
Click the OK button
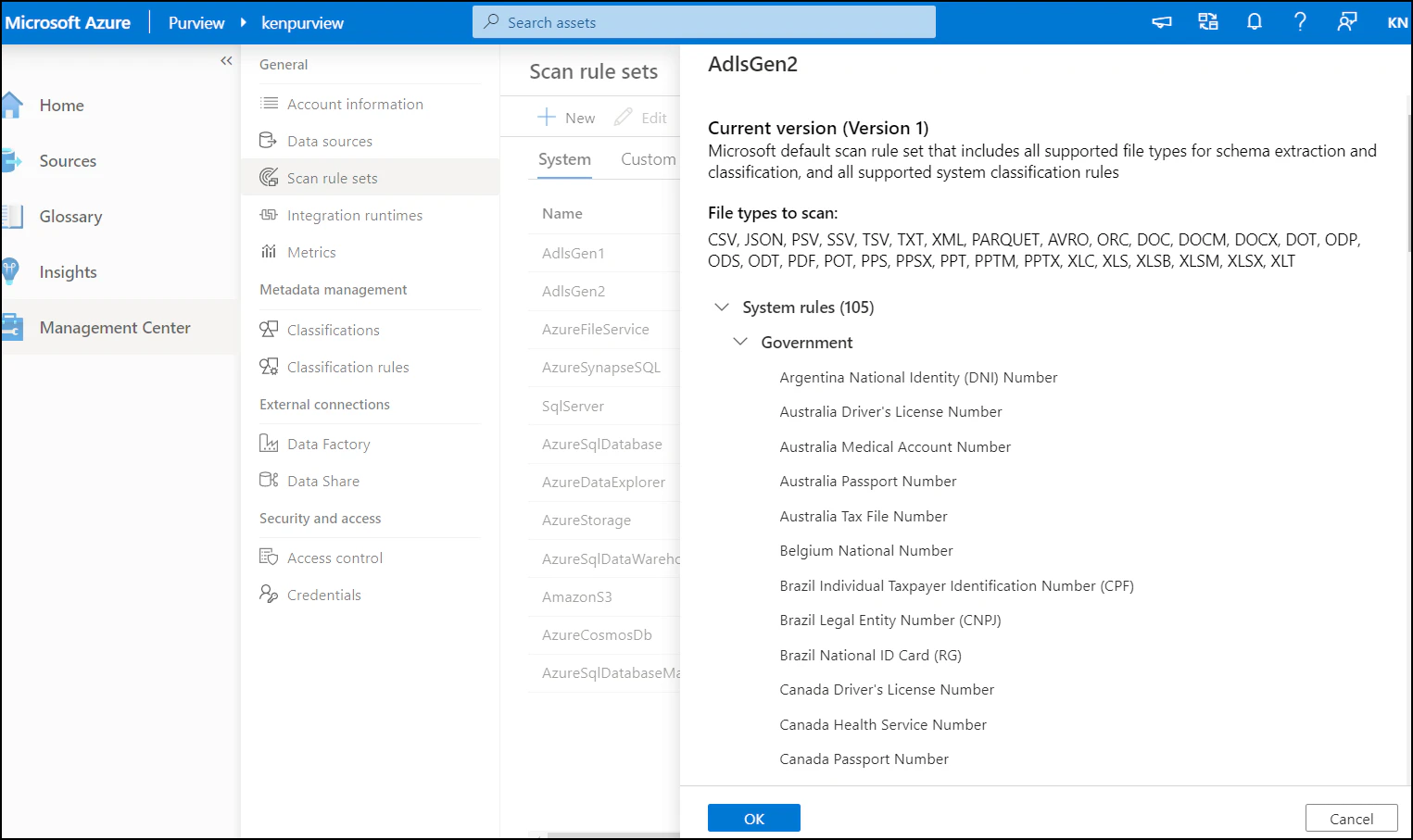[754, 819]
